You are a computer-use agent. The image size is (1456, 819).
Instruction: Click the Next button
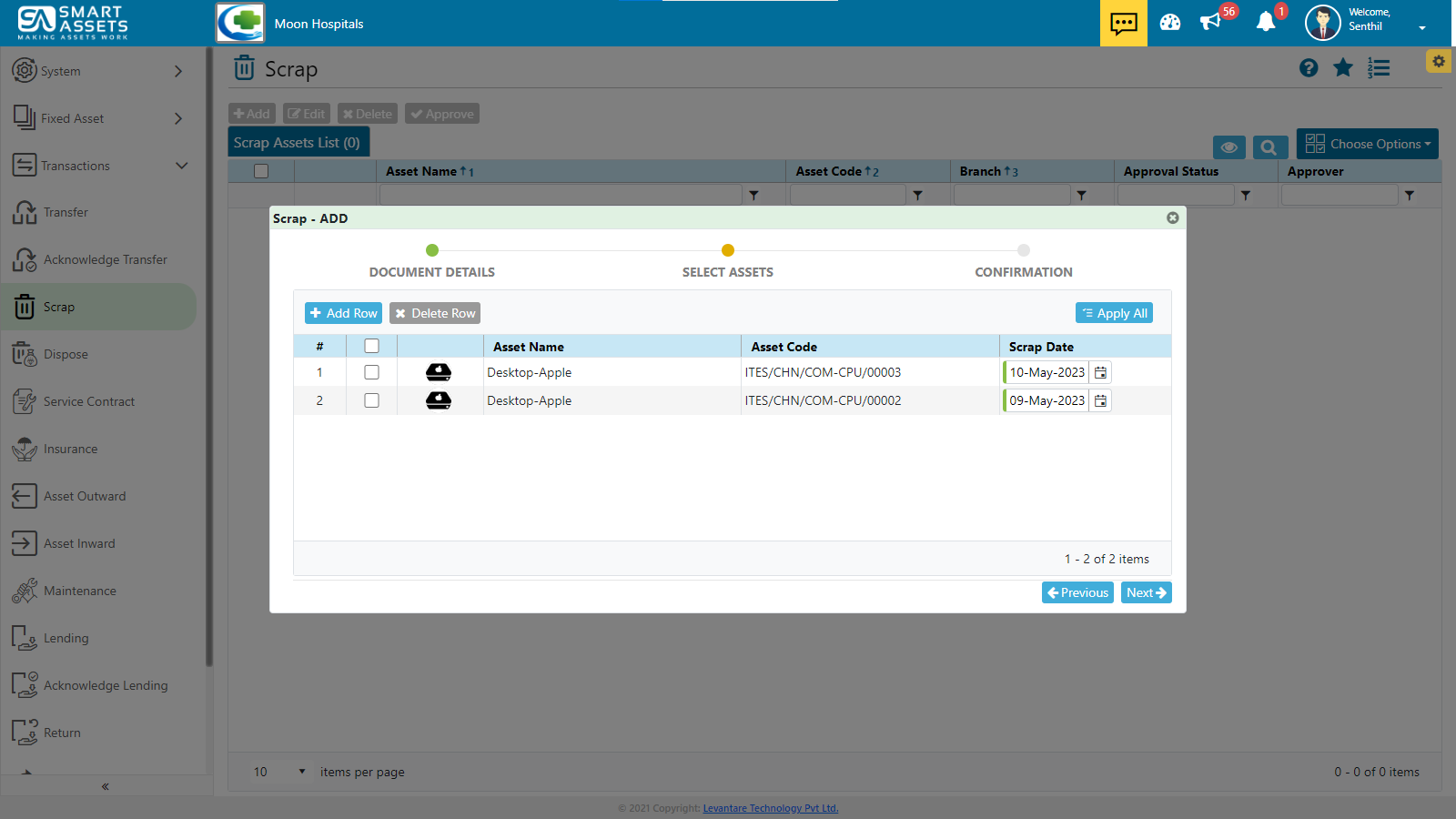[1146, 592]
